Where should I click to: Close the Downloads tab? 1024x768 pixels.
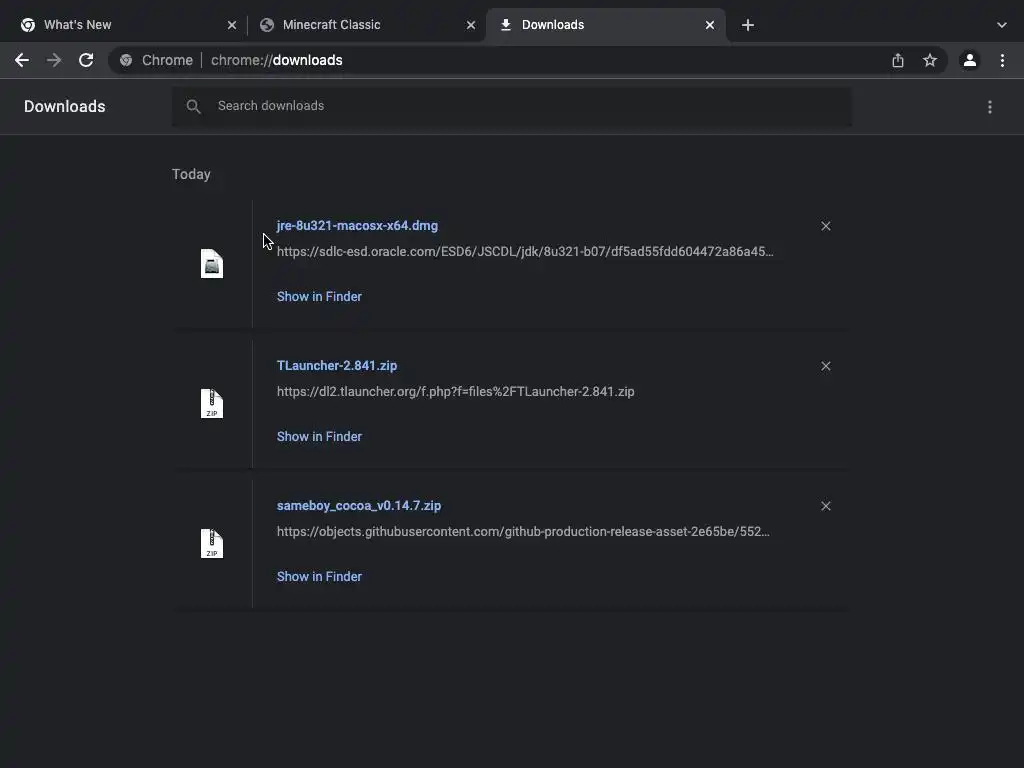click(x=710, y=25)
